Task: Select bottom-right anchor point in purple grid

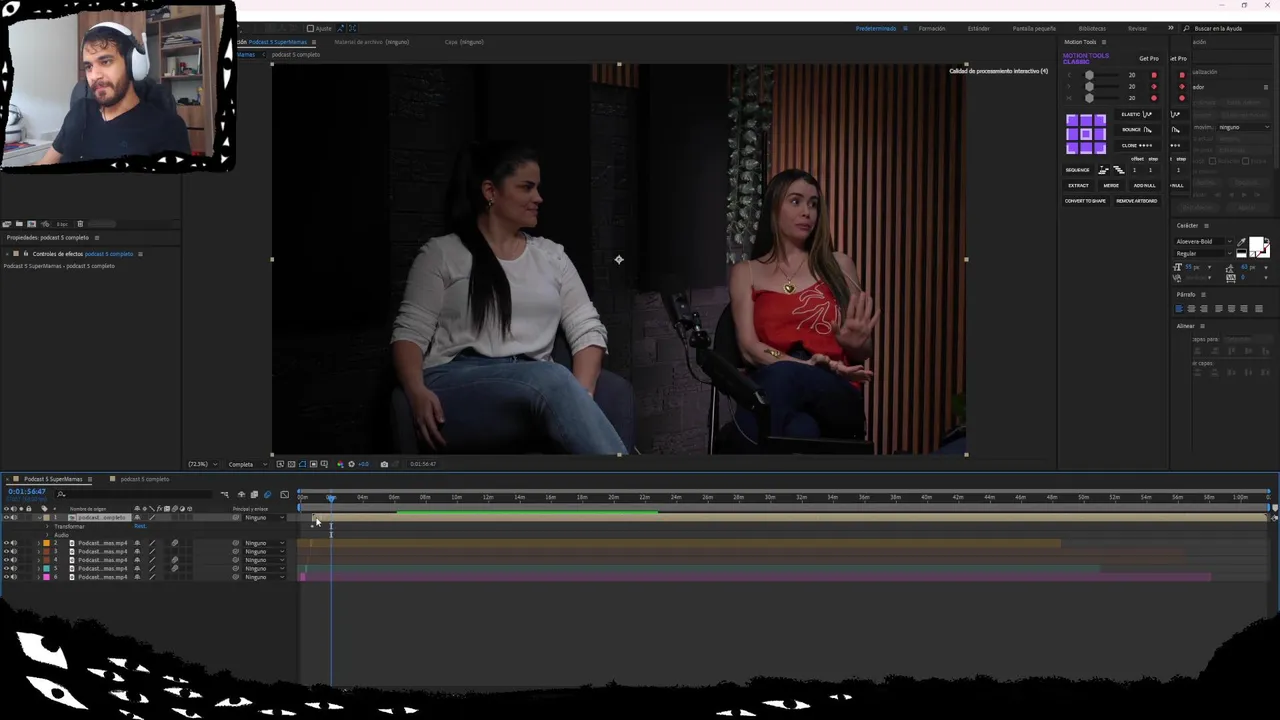Action: click(x=1100, y=148)
